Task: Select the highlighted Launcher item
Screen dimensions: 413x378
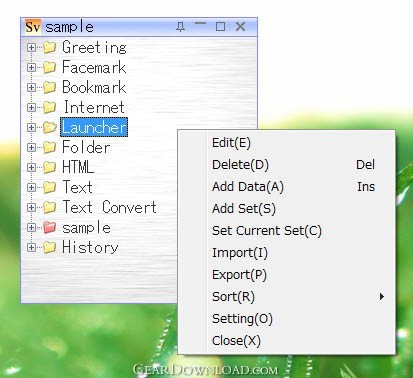Action: tap(94, 127)
